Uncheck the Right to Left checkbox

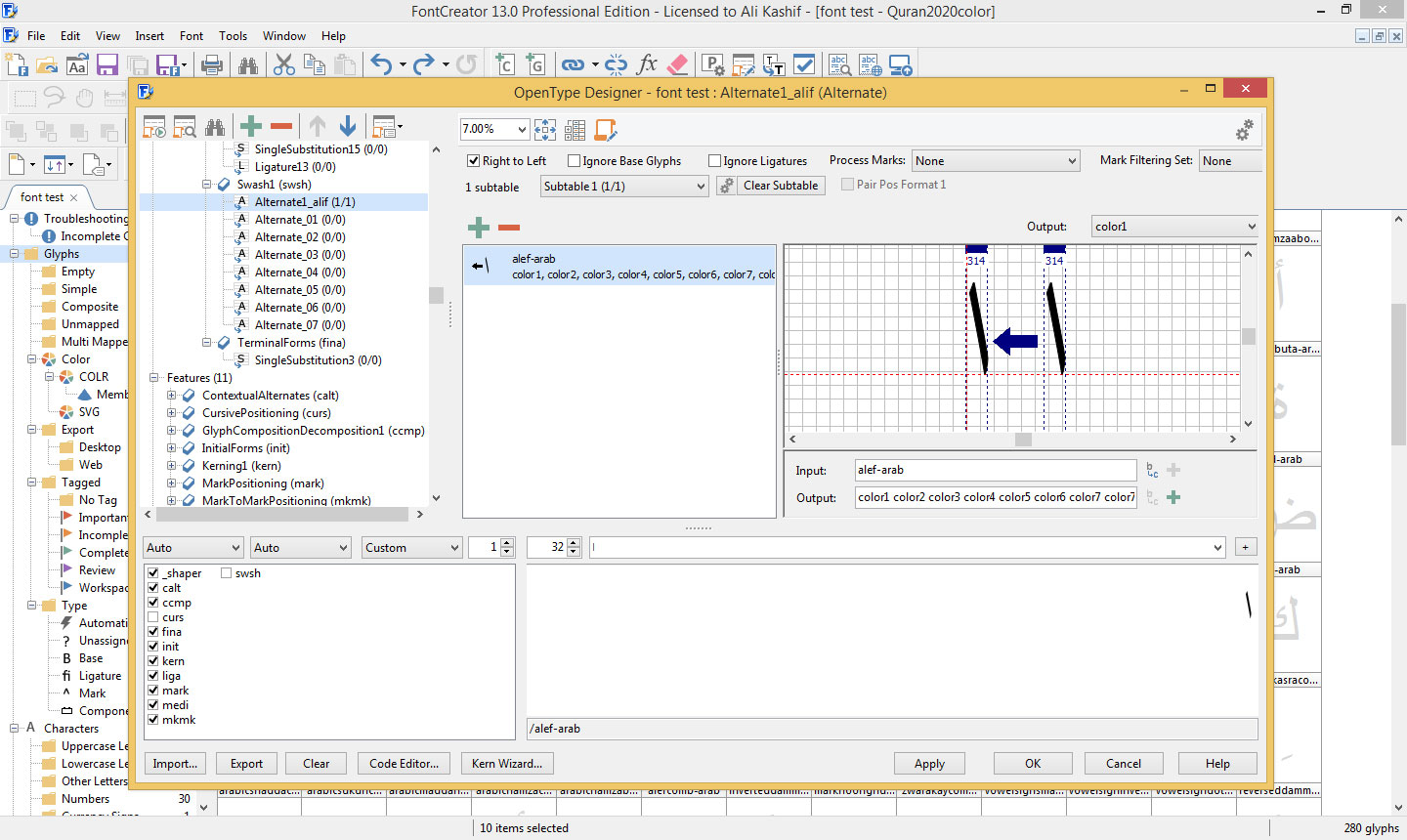pyautogui.click(x=474, y=161)
